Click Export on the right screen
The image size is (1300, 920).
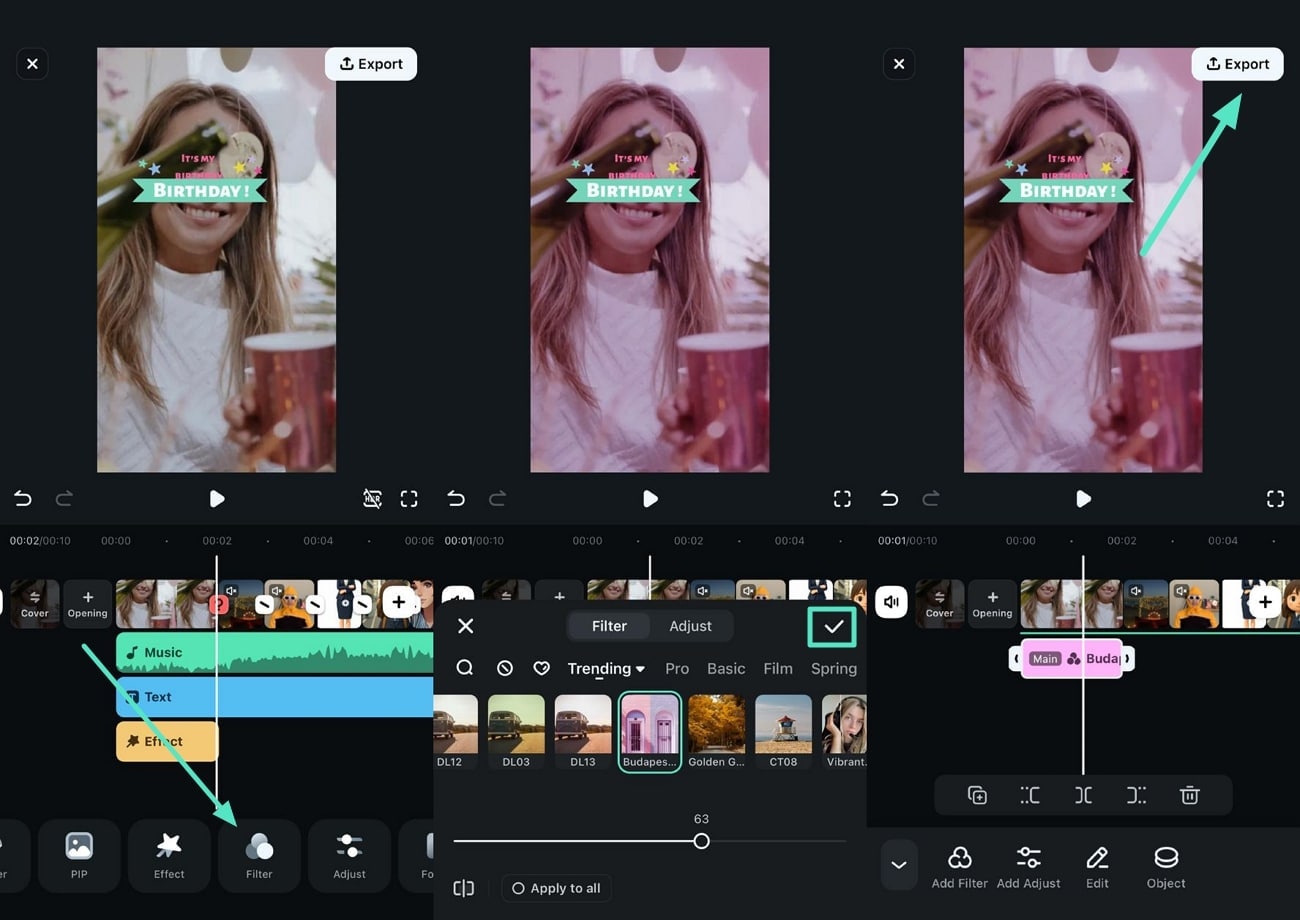pos(1237,64)
